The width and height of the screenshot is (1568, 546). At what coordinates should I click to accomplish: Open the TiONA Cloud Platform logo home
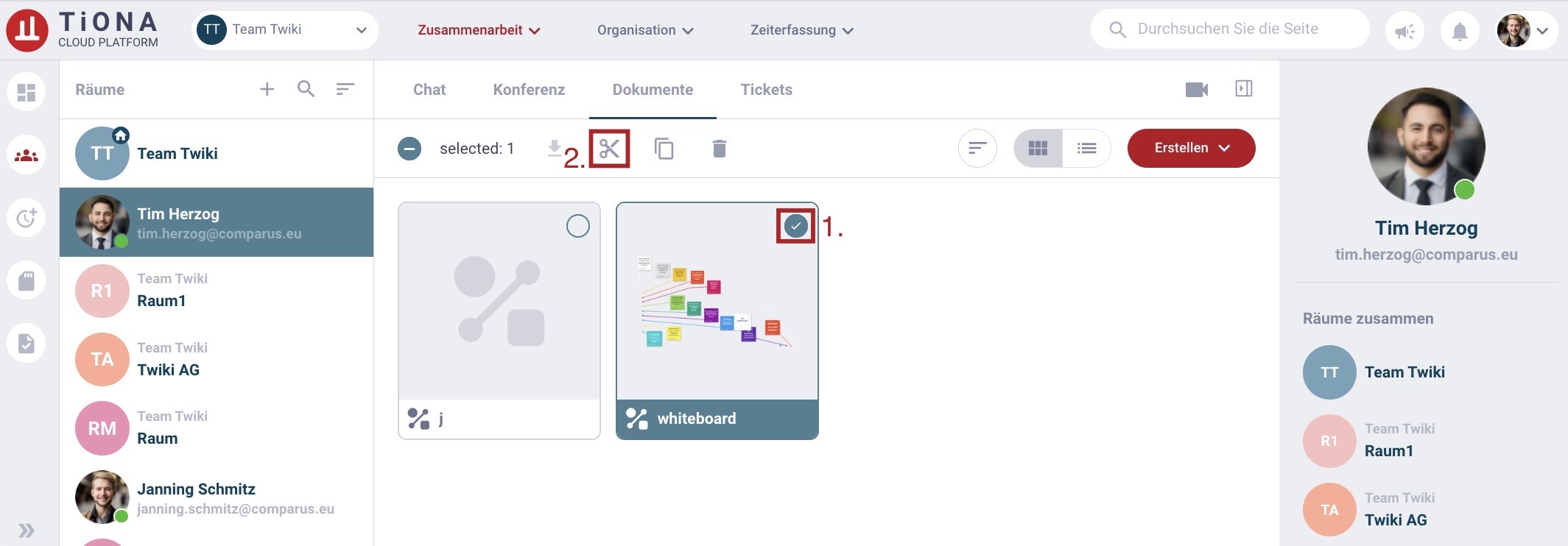(x=82, y=30)
